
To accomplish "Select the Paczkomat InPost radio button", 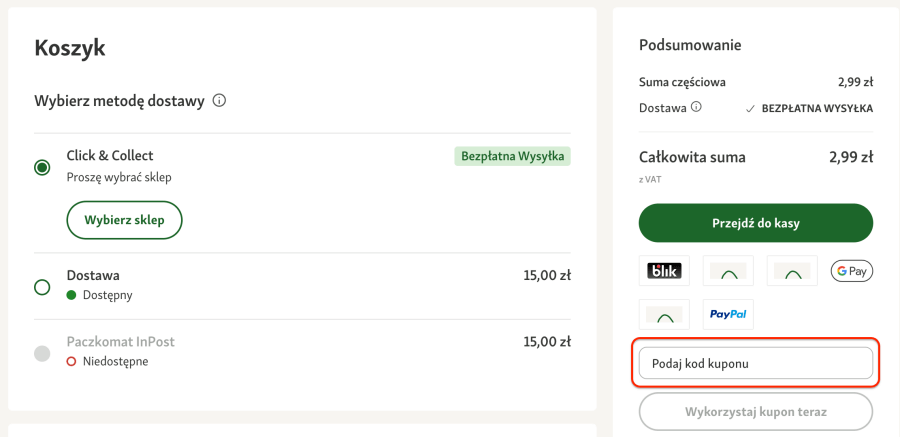I will (x=42, y=353).
